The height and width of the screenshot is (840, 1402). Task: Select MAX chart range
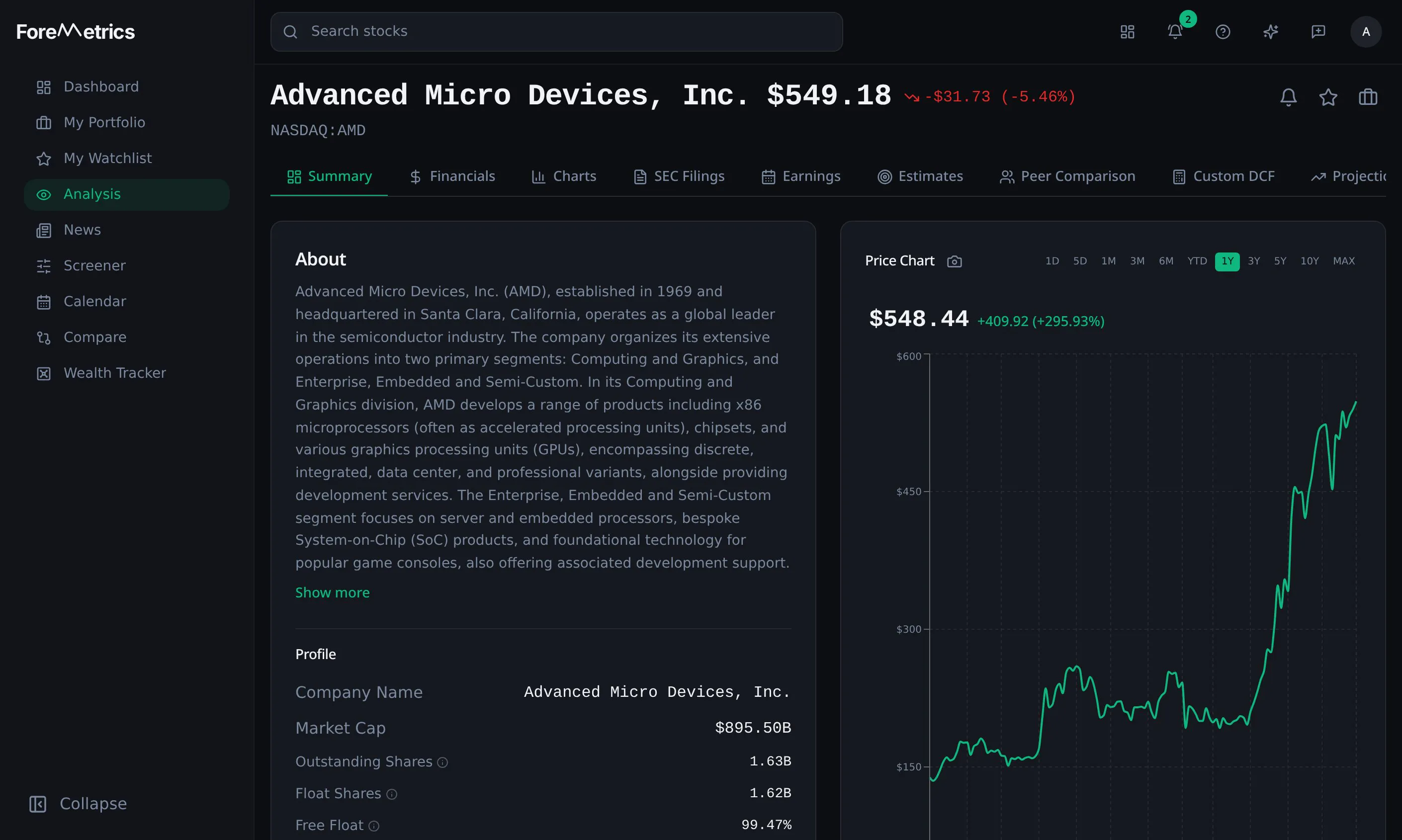point(1344,261)
